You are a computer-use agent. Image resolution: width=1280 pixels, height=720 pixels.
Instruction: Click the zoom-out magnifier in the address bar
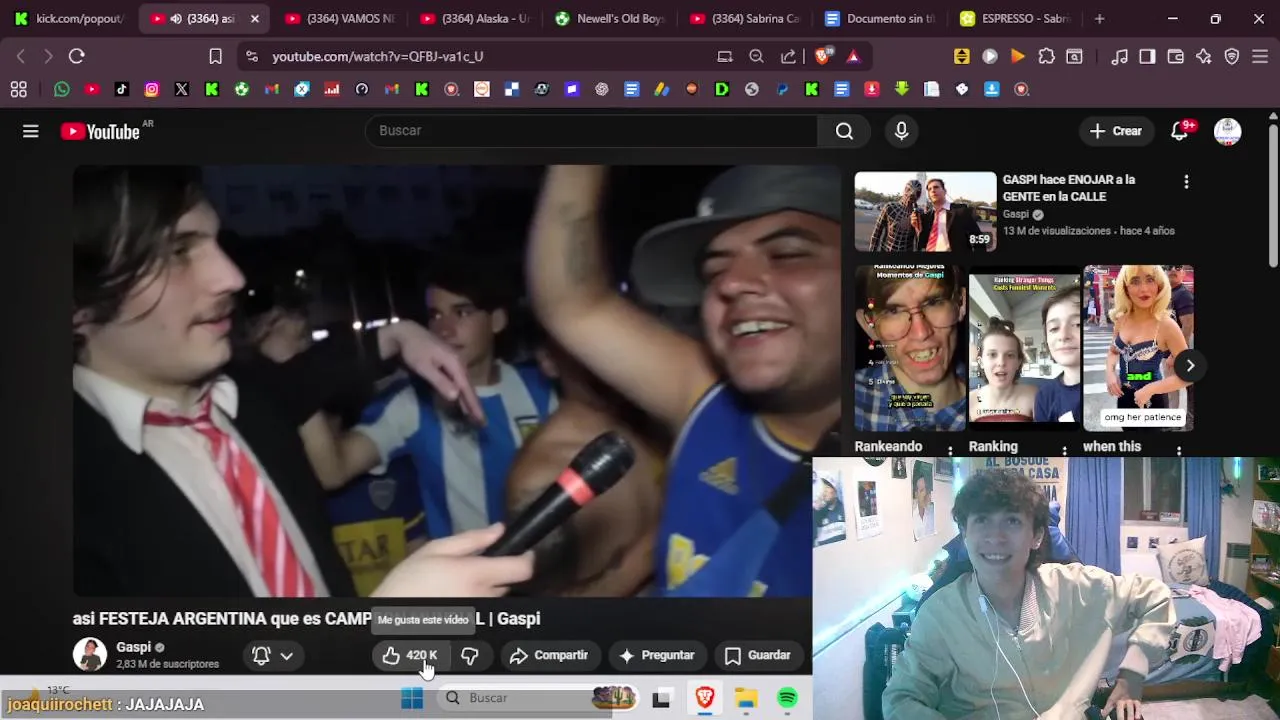pyautogui.click(x=757, y=57)
